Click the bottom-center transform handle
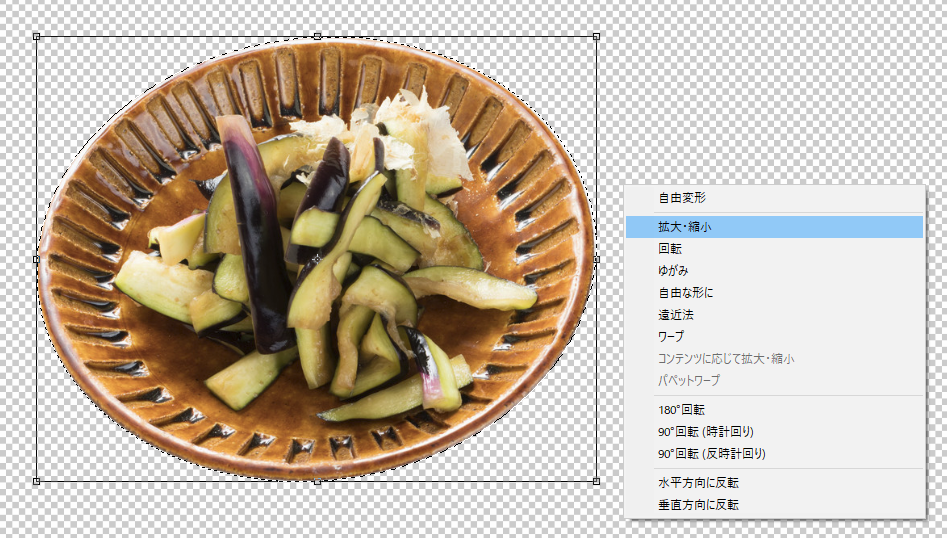The width and height of the screenshot is (947, 538). pyautogui.click(x=317, y=481)
